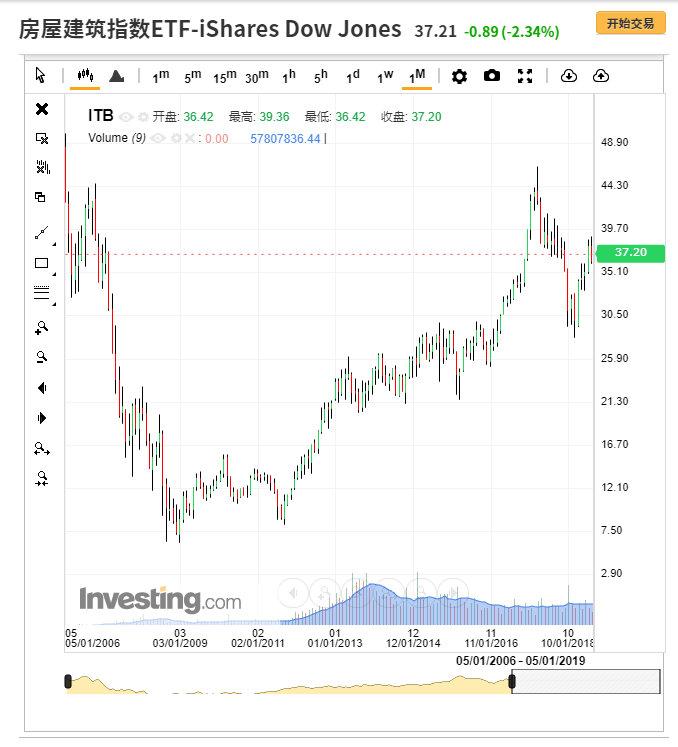The image size is (678, 747).
Task: Select the rectangle shape tool
Action: coord(41,263)
